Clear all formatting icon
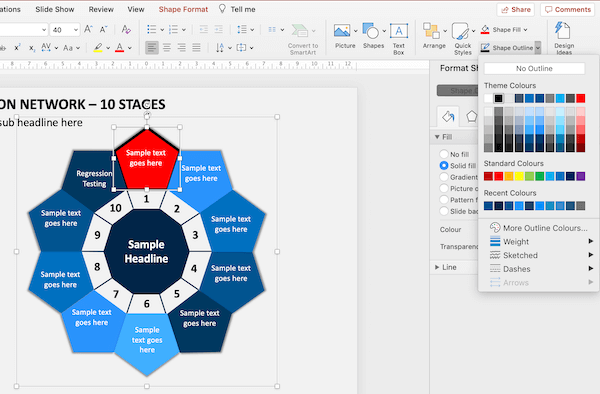Viewport: 600px width, 394px height. (126, 29)
